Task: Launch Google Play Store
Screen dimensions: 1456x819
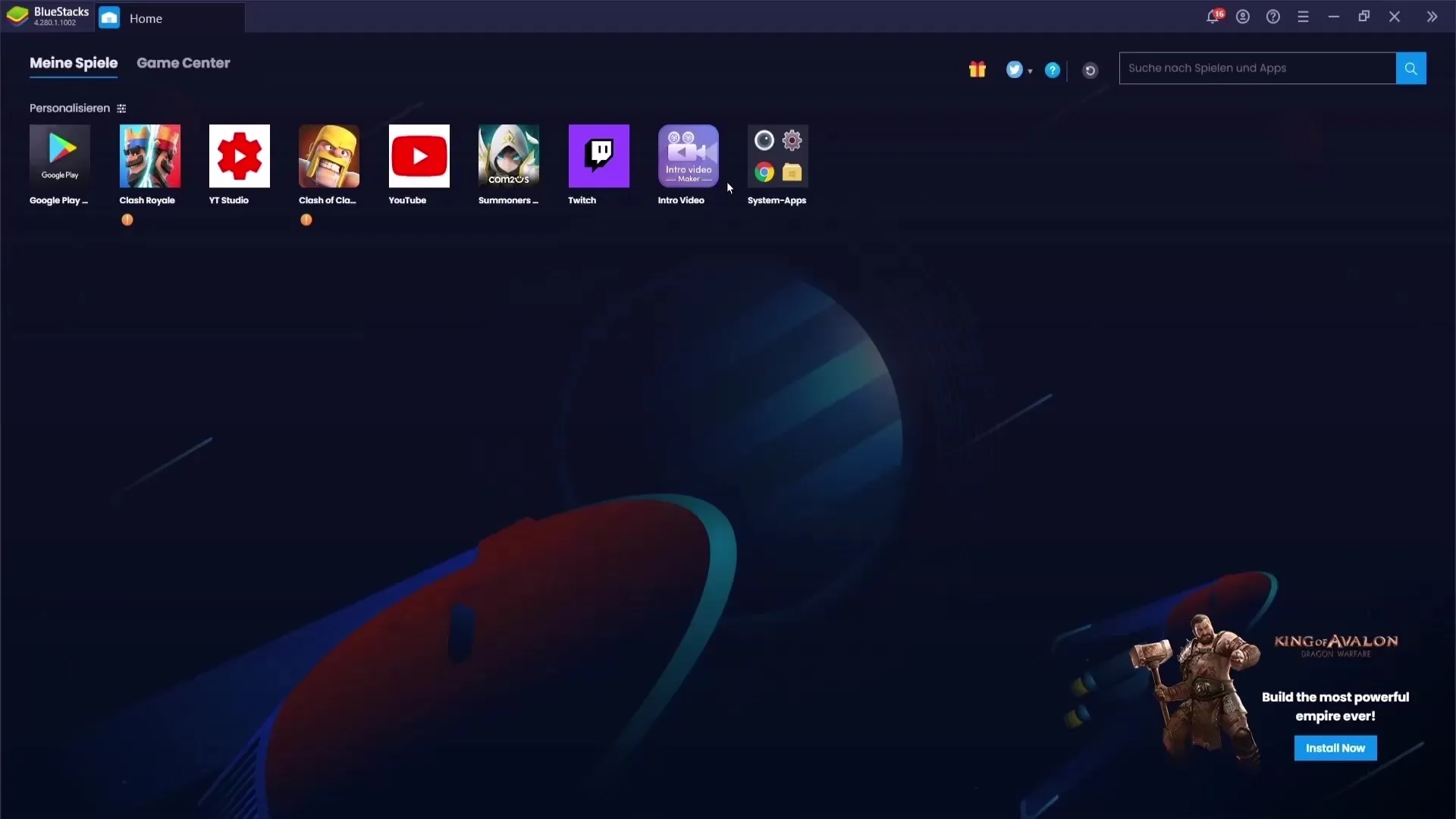Action: pos(59,156)
